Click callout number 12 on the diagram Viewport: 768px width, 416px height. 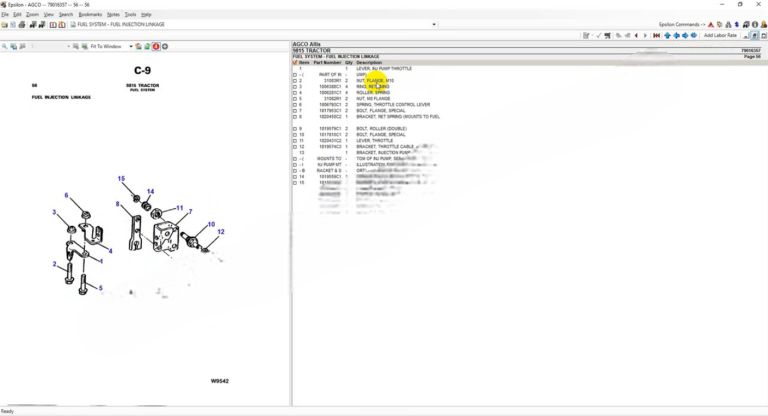click(221, 232)
